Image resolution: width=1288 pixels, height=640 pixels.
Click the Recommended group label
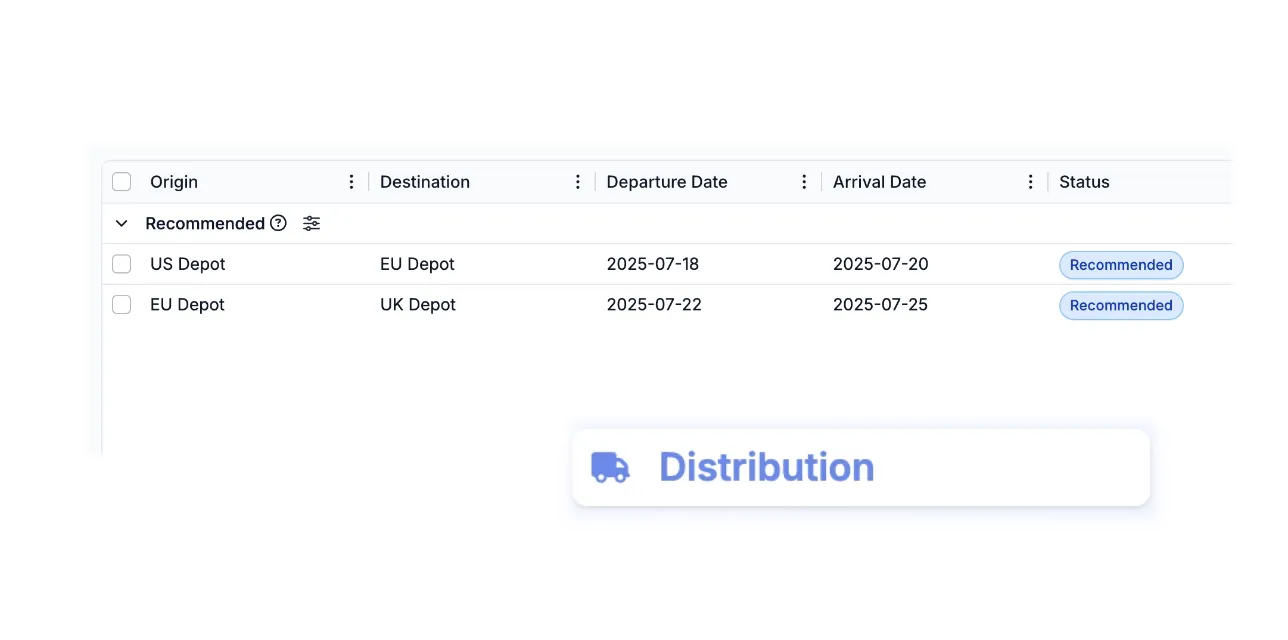tap(205, 223)
